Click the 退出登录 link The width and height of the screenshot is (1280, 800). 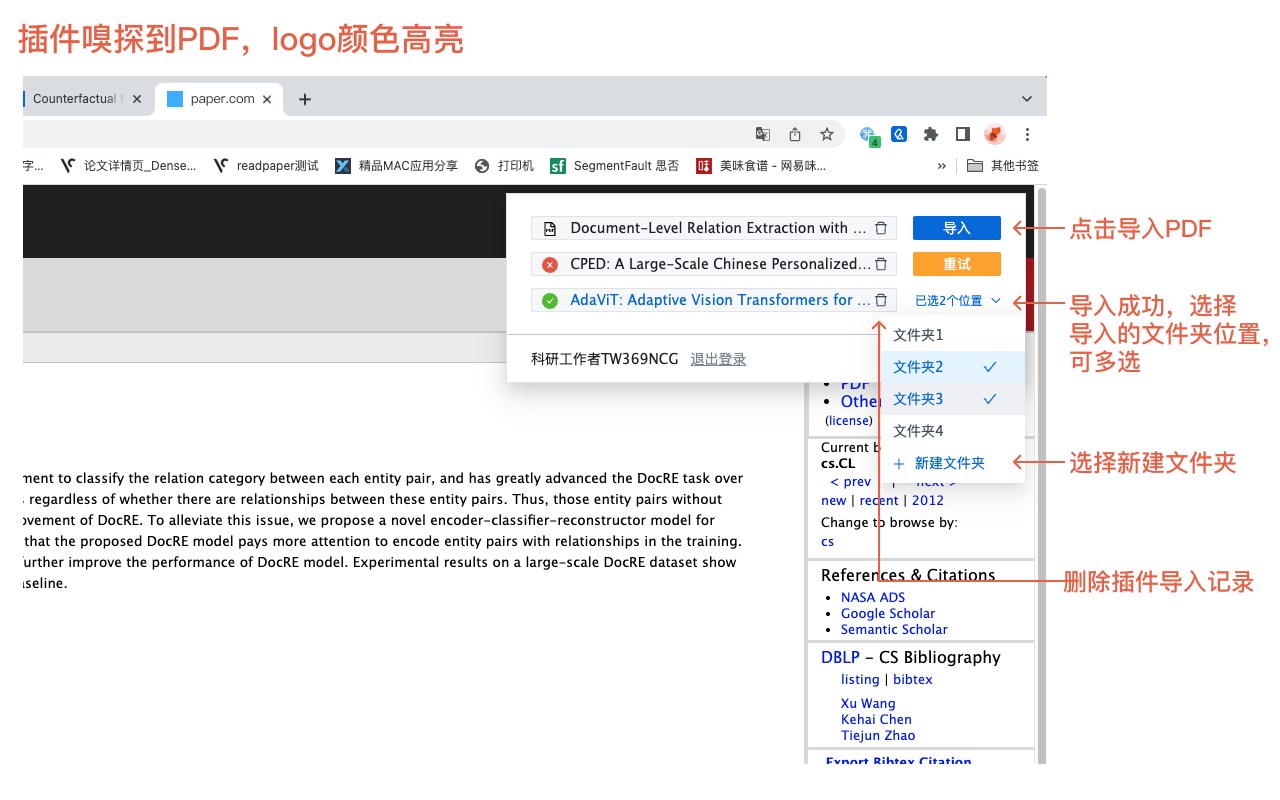pos(718,359)
